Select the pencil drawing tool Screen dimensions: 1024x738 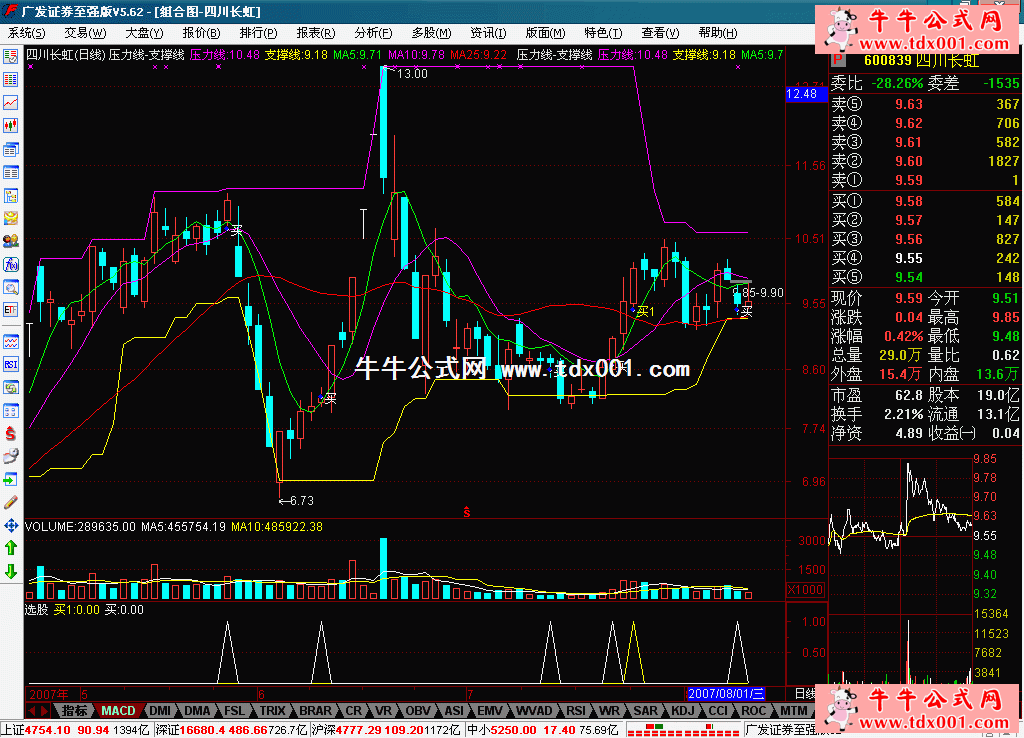point(10,503)
